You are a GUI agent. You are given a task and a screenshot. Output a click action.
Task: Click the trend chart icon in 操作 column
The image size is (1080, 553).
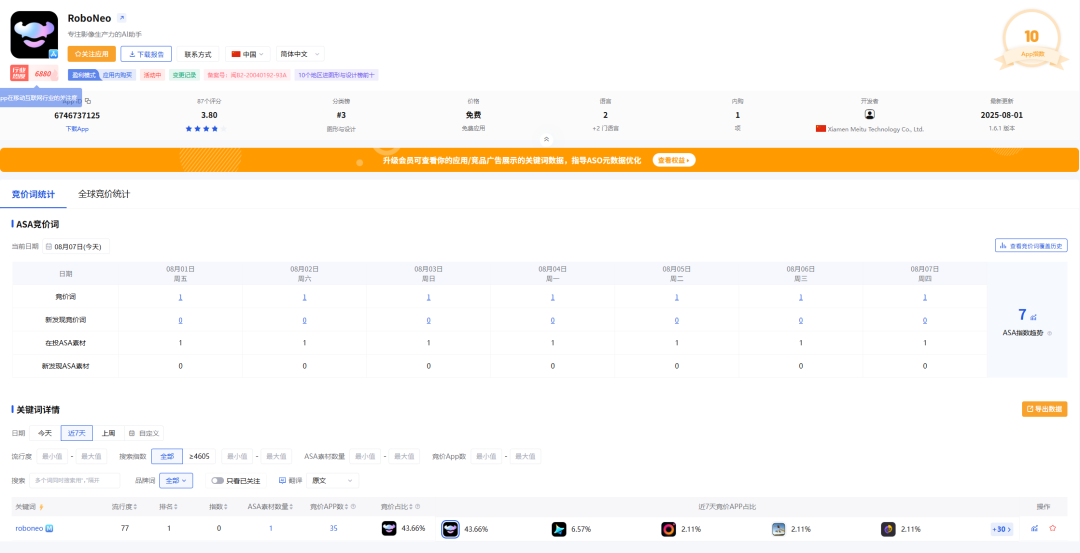click(1034, 528)
